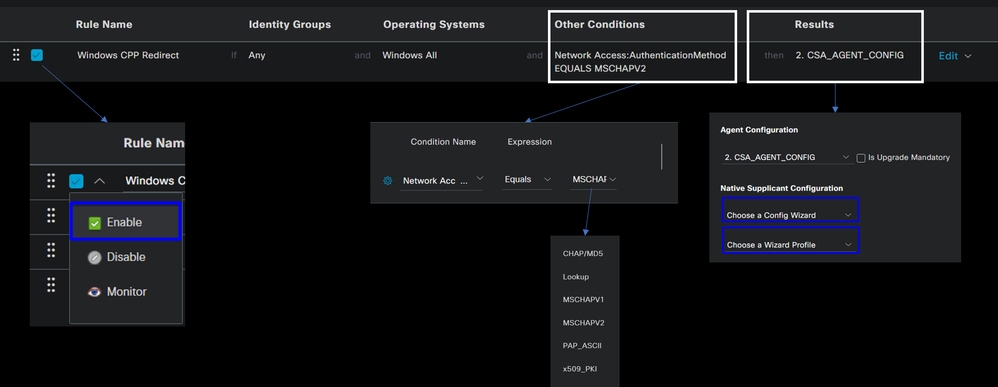Select Enable in the status menu
998x387 pixels.
point(125,222)
